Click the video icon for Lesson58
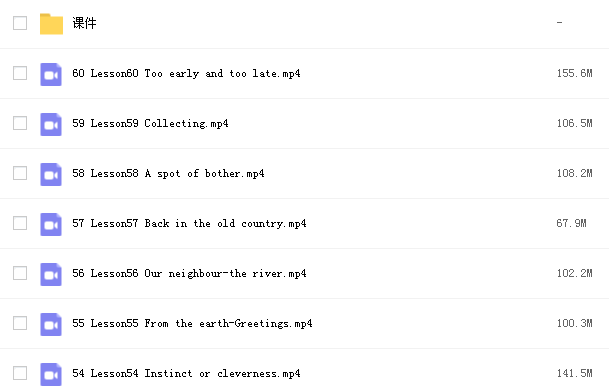Image resolution: width=609 pixels, height=391 pixels. point(51,174)
